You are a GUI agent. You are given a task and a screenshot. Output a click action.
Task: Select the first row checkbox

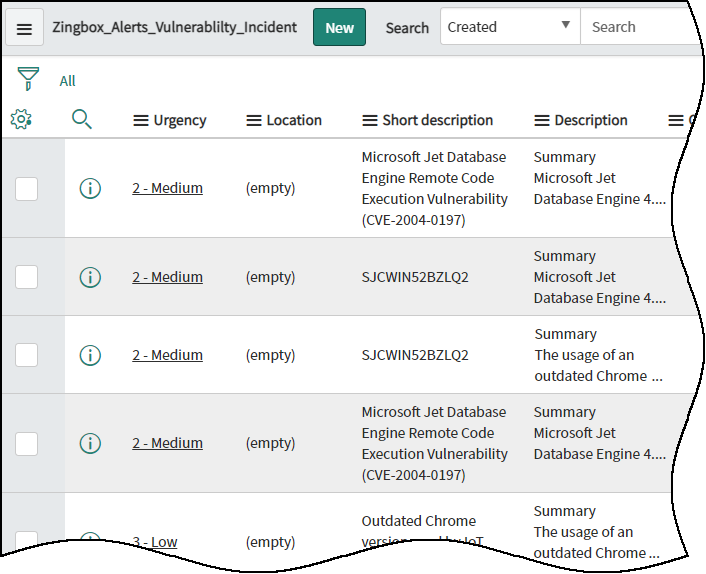tap(27, 188)
